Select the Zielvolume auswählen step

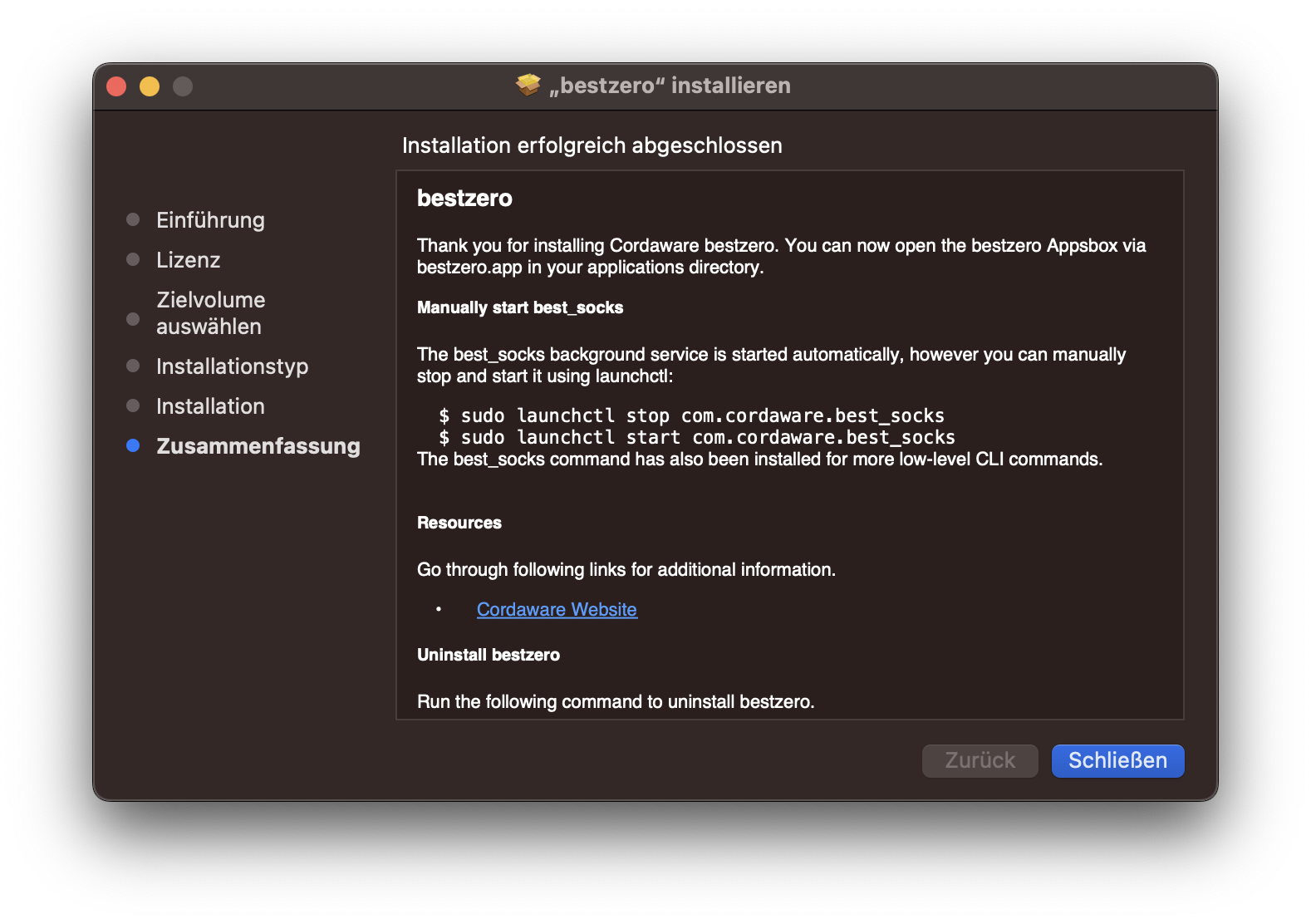click(211, 313)
